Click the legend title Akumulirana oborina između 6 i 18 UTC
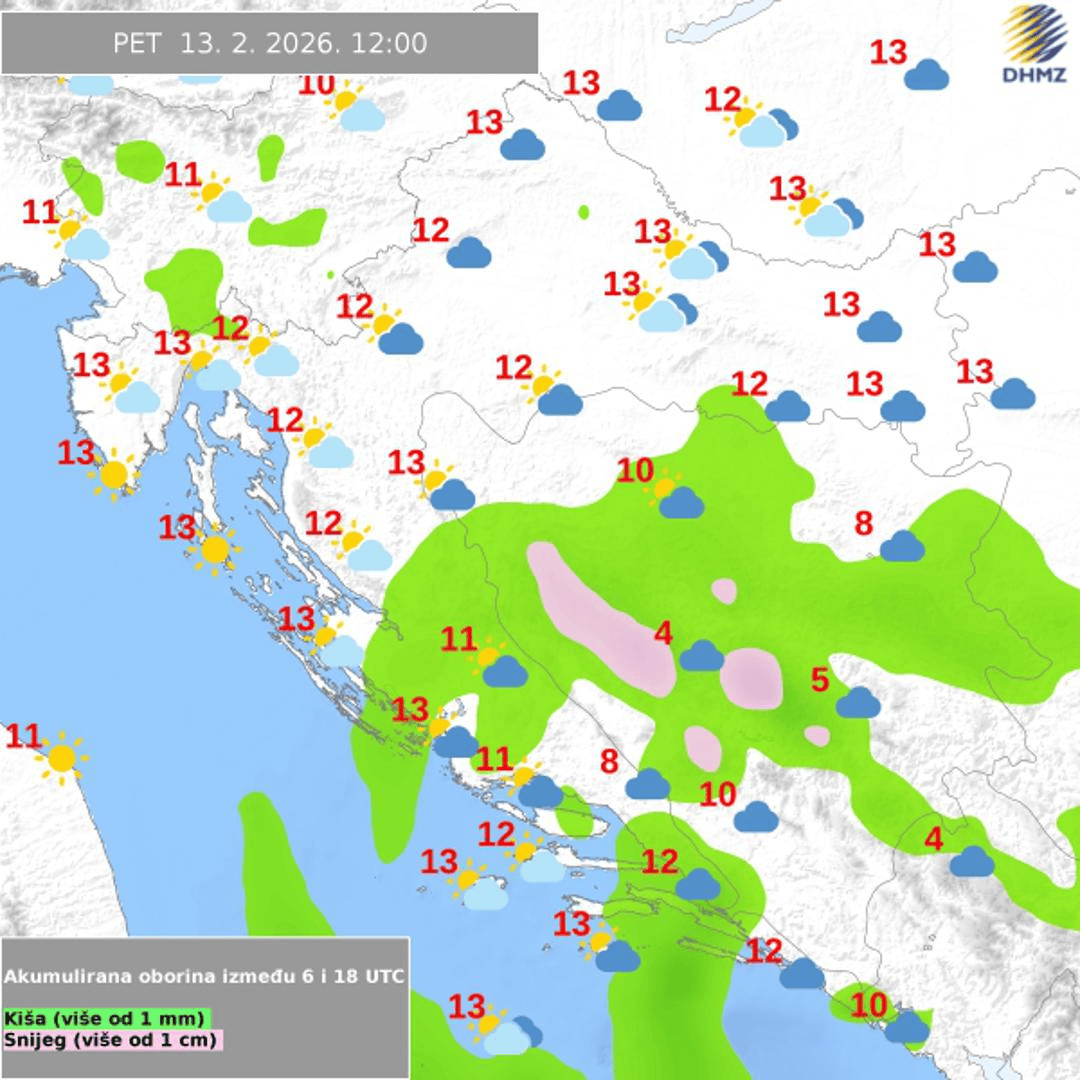 pyautogui.click(x=205, y=976)
